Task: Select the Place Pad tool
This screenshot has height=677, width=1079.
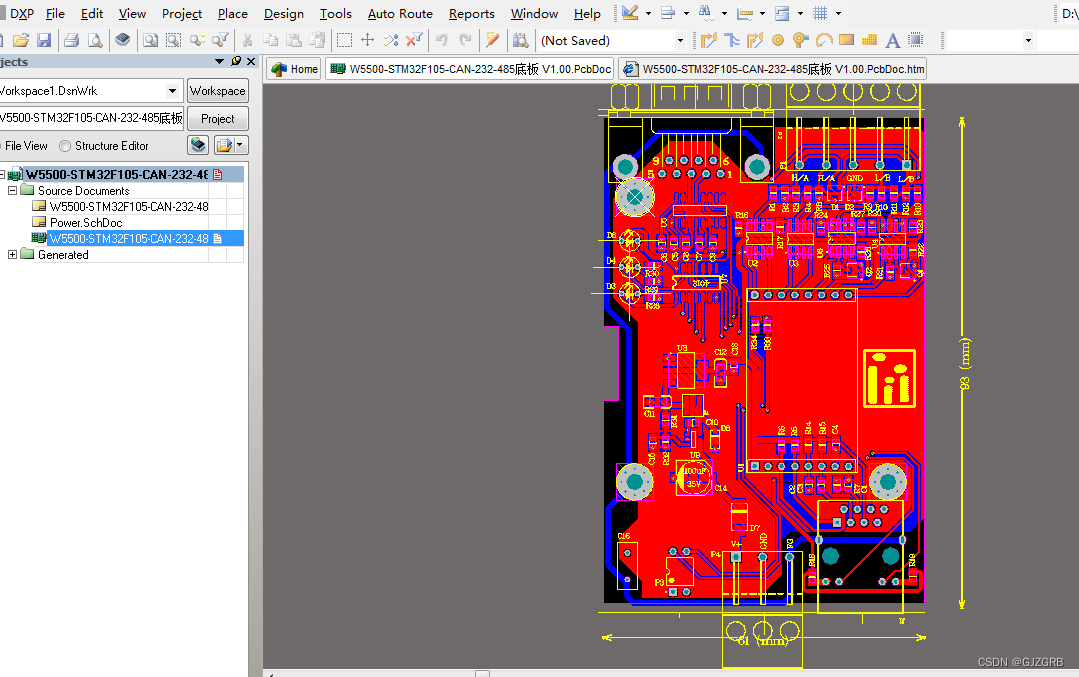Action: (x=777, y=40)
